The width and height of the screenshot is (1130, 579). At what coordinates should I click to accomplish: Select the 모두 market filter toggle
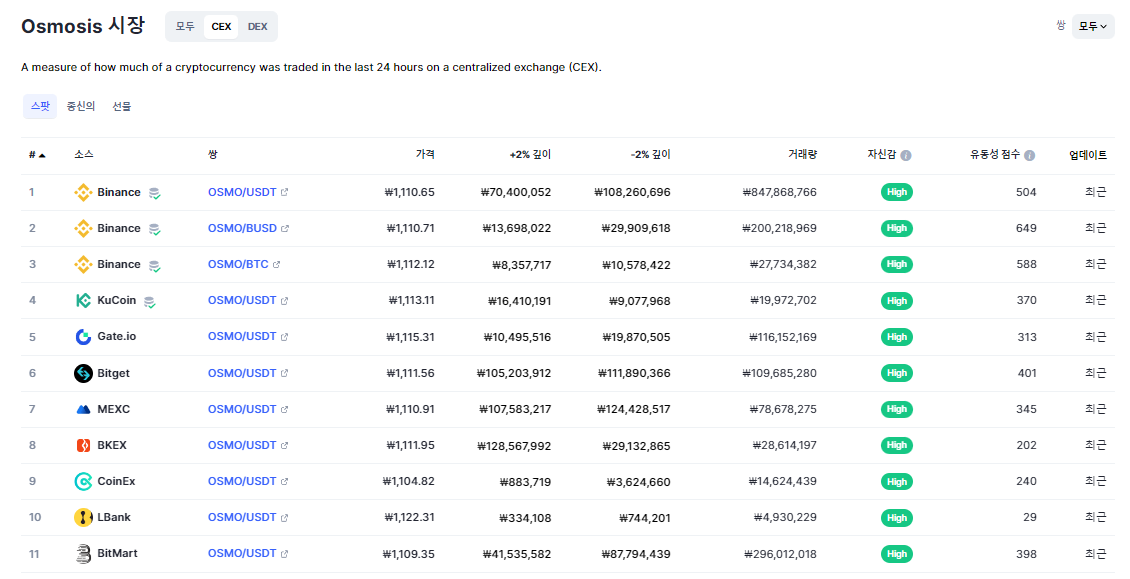coord(185,26)
